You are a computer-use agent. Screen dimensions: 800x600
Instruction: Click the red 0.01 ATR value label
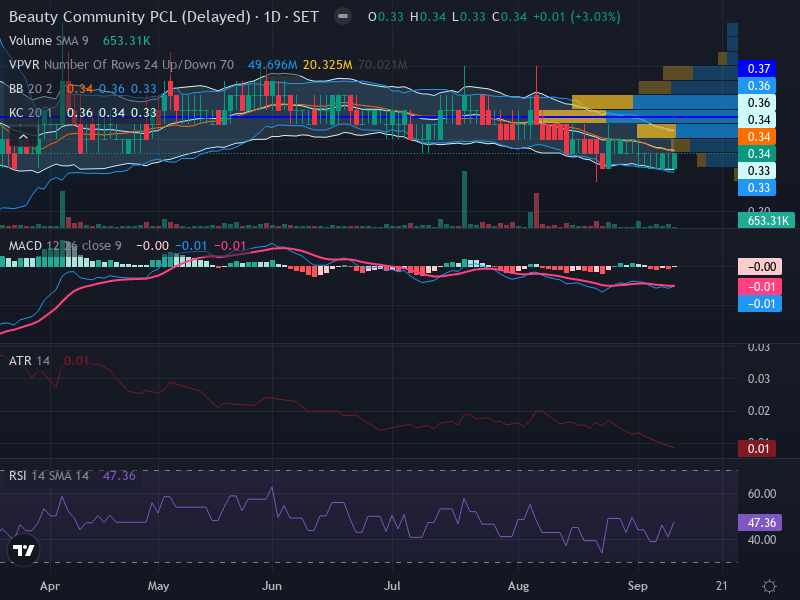coord(757,448)
